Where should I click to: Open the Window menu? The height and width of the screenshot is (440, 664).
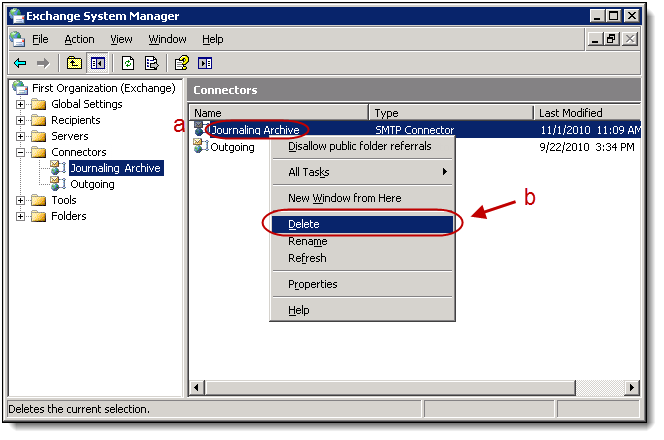tap(167, 39)
